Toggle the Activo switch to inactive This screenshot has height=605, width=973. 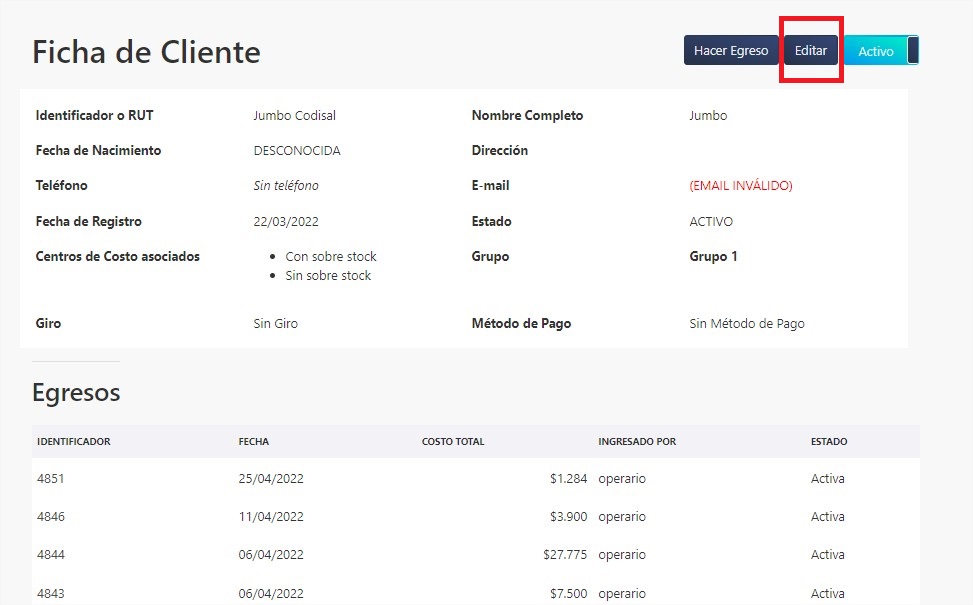click(x=878, y=50)
